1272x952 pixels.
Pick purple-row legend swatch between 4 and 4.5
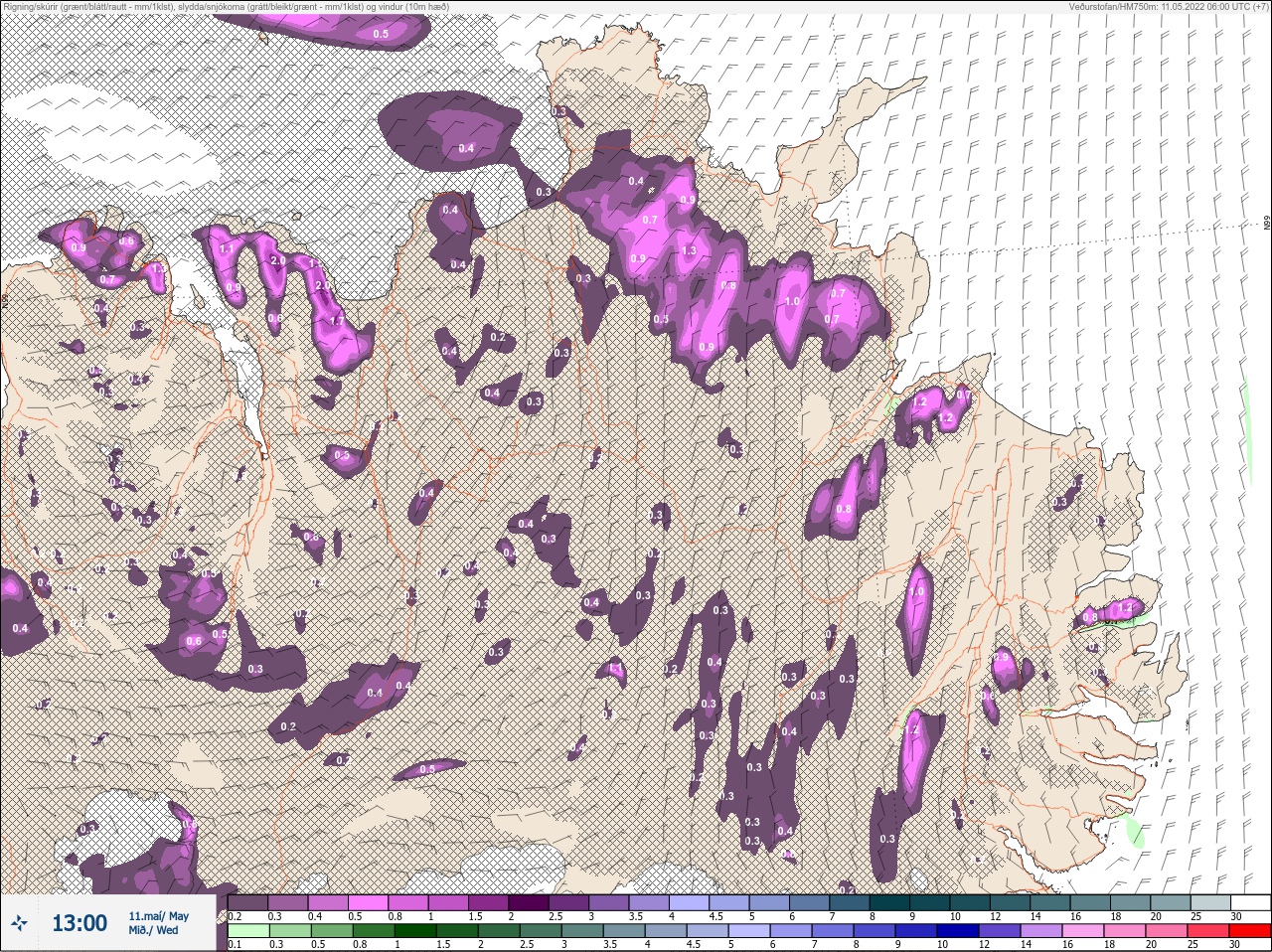coord(690,902)
